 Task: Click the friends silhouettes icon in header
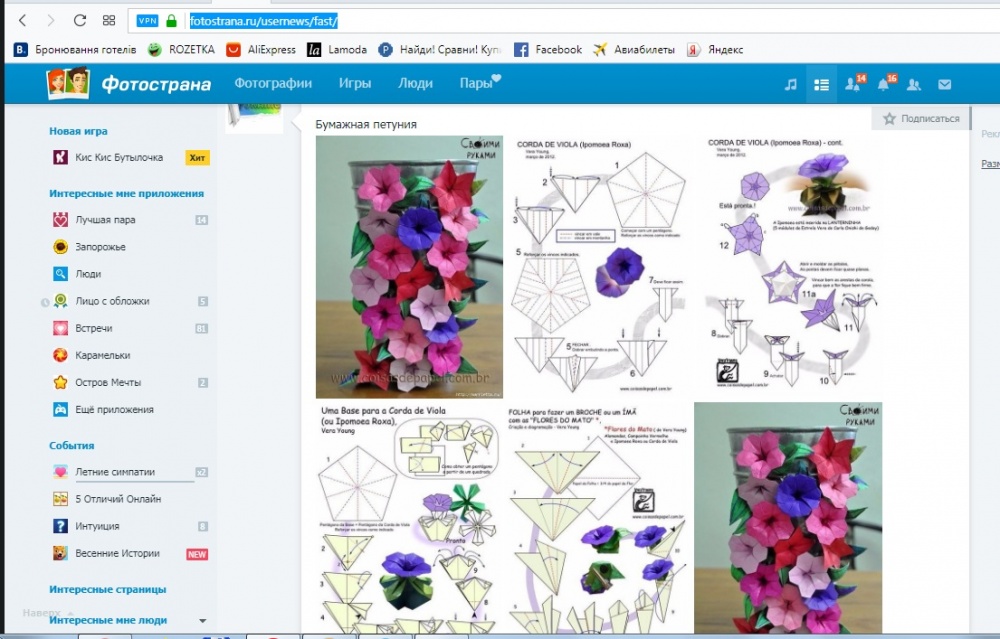pyautogui.click(x=914, y=84)
